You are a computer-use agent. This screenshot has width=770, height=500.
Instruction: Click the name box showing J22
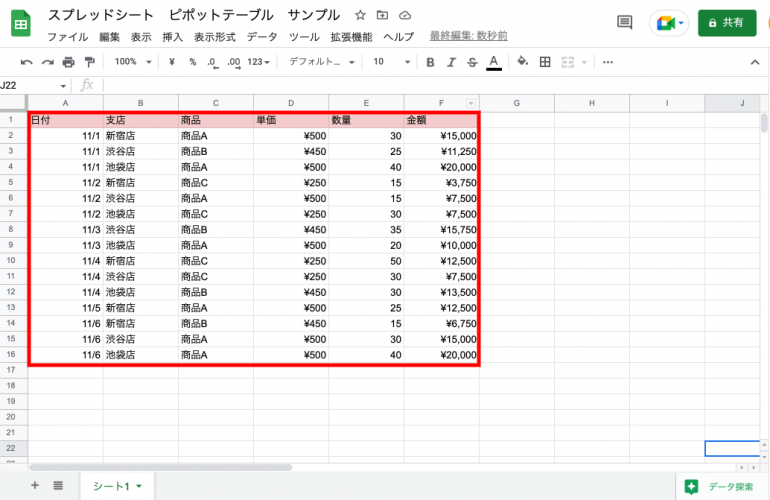tap(30, 86)
